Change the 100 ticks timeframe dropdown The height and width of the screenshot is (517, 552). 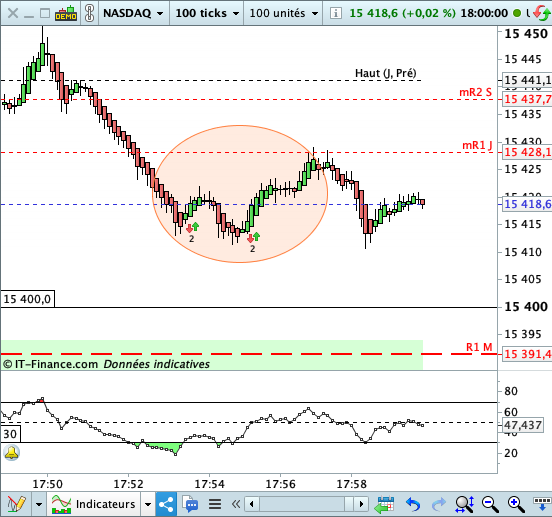207,13
